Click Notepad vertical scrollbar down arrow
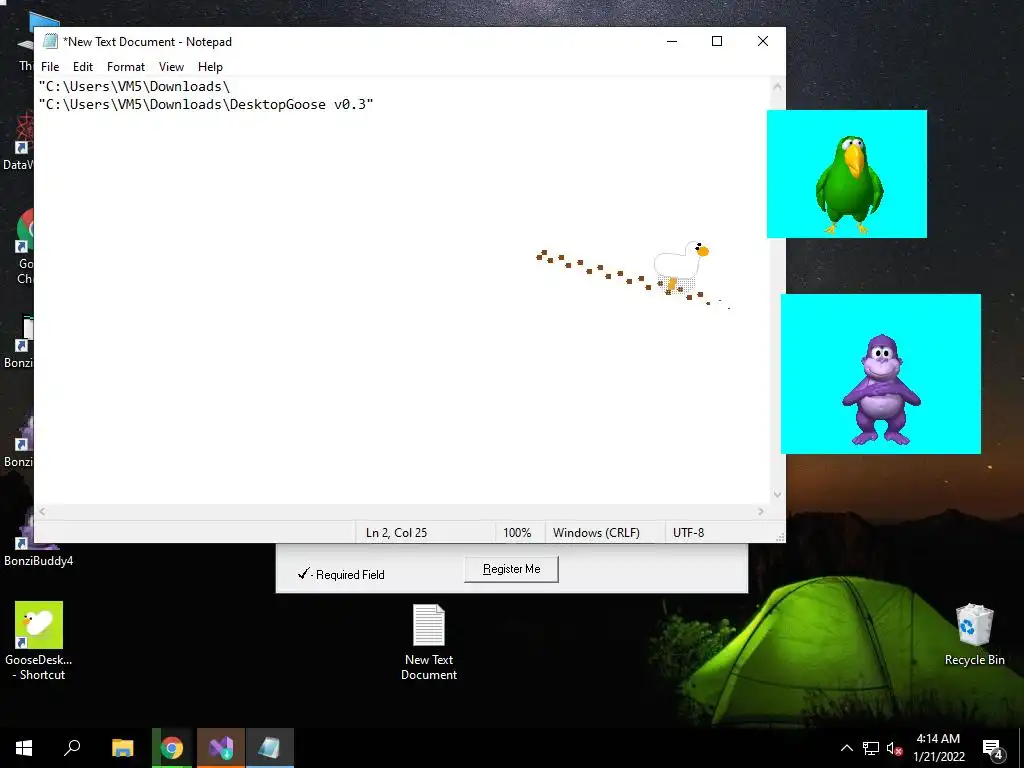1024x768 pixels. (777, 495)
